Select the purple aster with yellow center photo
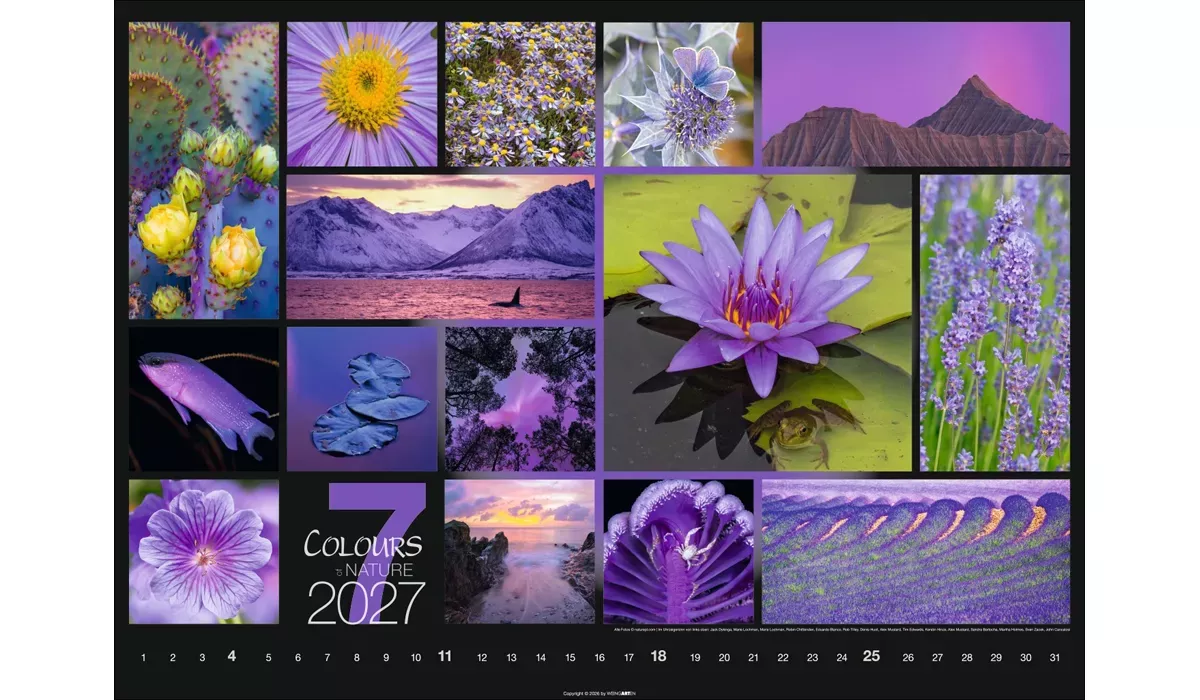This screenshot has height=700, width=1200. point(362,94)
